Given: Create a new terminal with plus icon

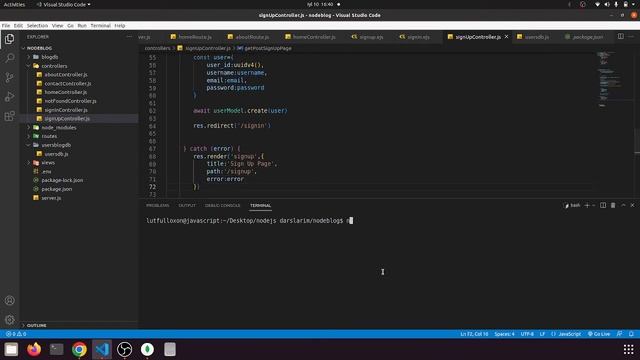Looking at the screenshot, I should [587, 205].
